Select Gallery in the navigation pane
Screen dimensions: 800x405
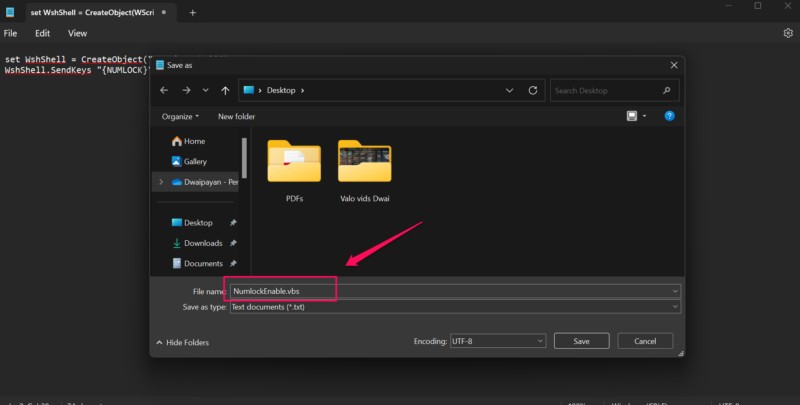[x=194, y=161]
